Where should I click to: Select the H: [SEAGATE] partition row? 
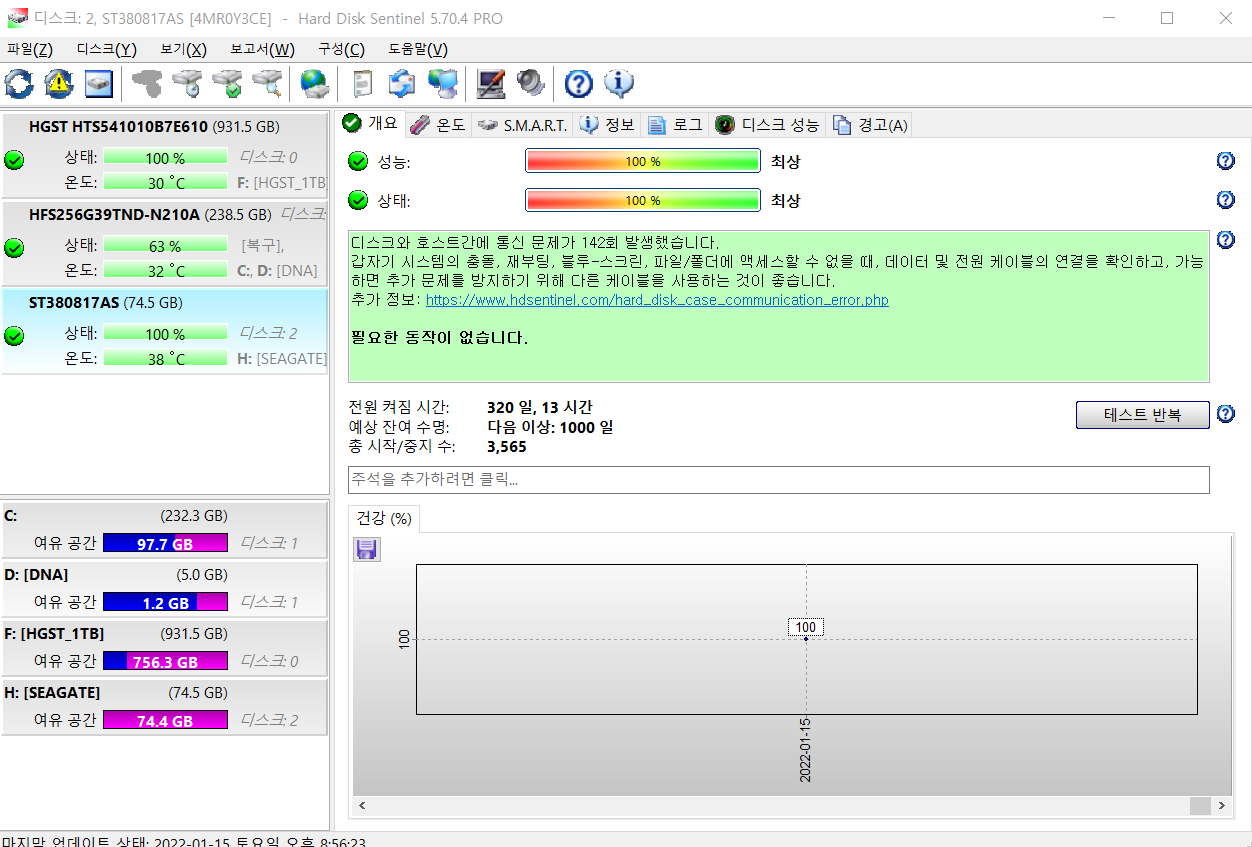pos(164,707)
